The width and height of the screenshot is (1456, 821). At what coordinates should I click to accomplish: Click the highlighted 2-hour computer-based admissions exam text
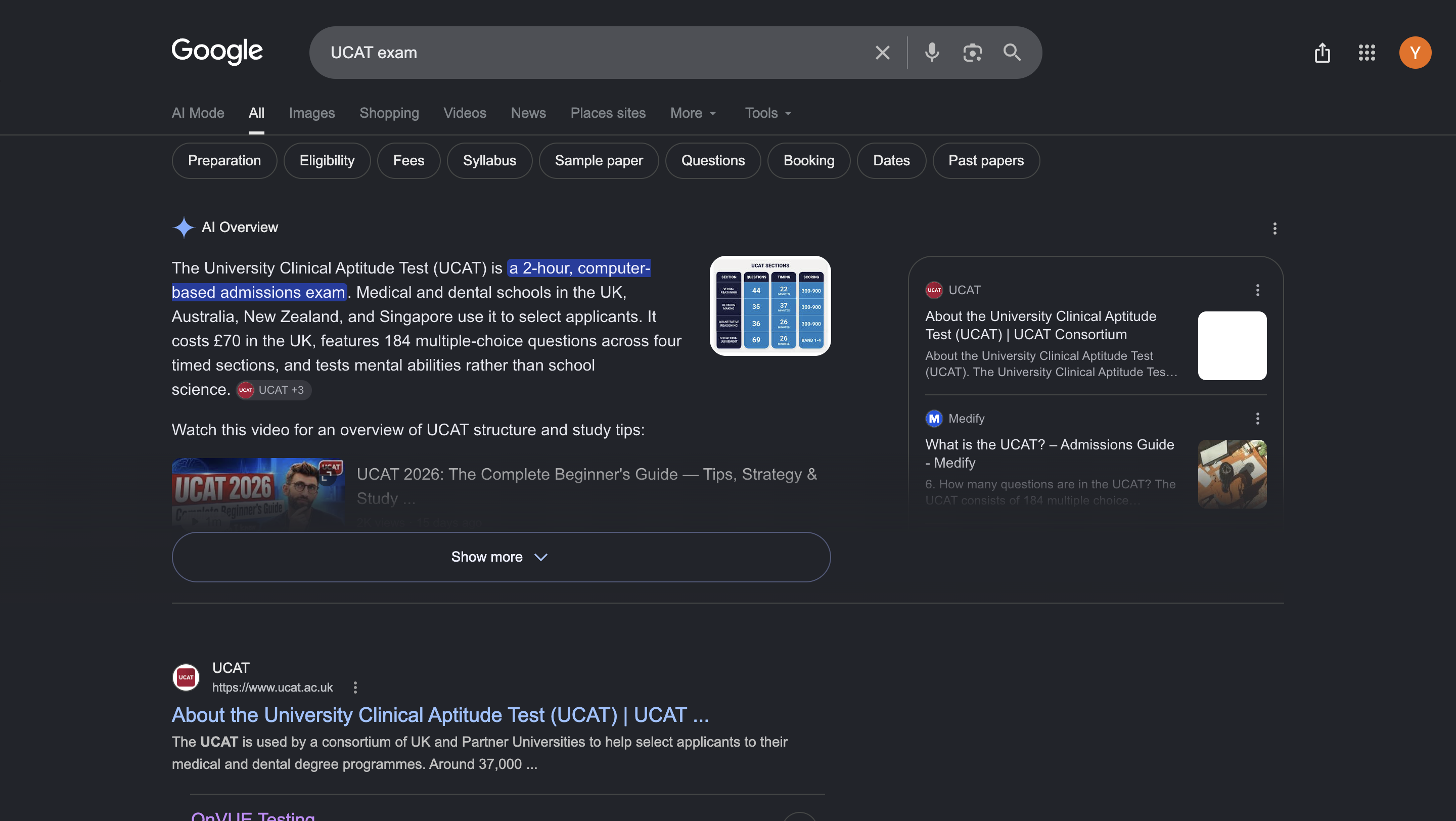coord(411,280)
